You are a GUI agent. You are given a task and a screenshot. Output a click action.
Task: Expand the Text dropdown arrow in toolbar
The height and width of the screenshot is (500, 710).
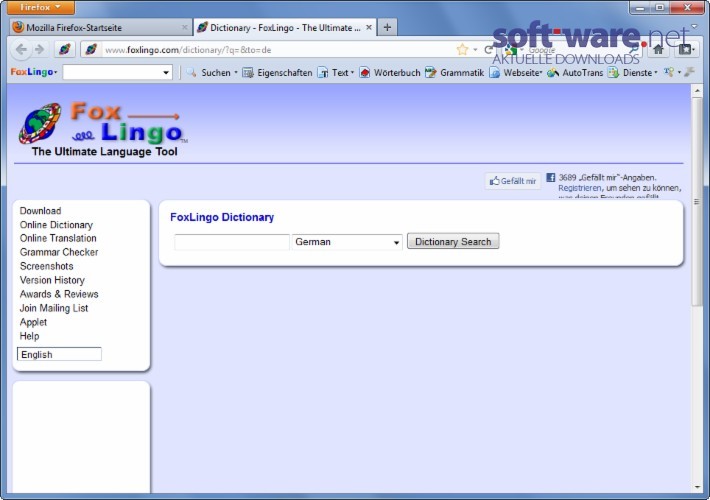click(x=352, y=72)
